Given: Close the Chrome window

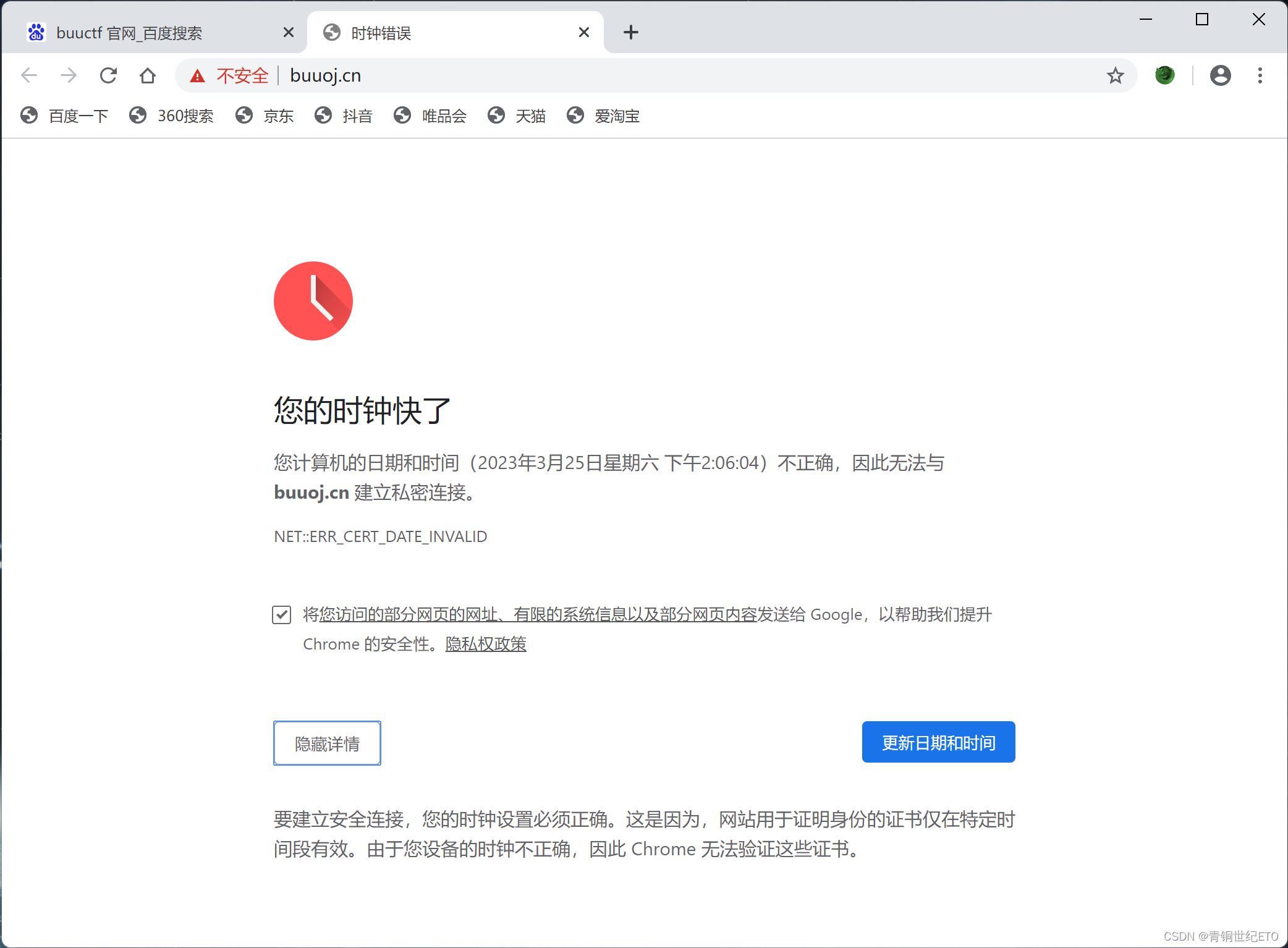Looking at the screenshot, I should tap(1259, 19).
